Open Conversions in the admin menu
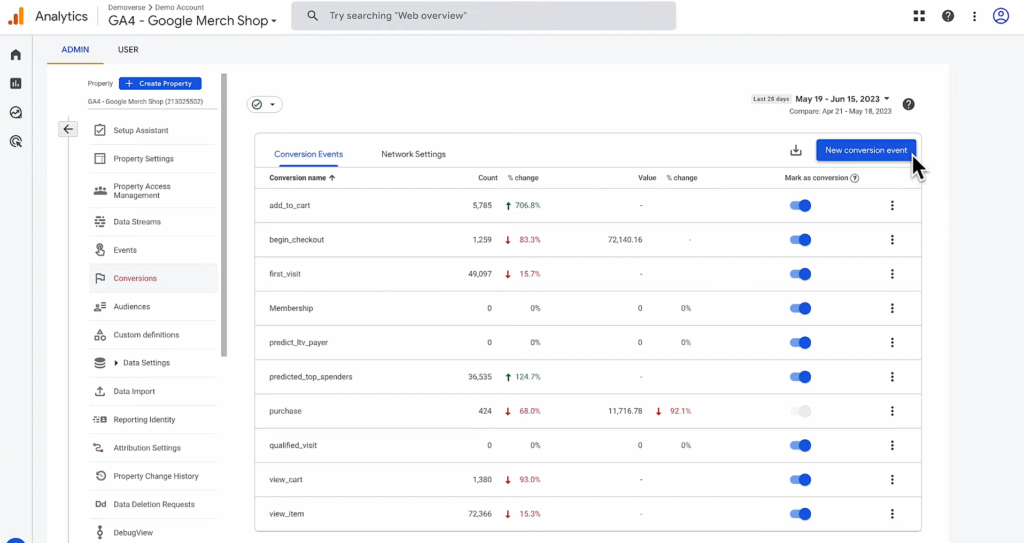The width and height of the screenshot is (1024, 543). click(x=153, y=278)
